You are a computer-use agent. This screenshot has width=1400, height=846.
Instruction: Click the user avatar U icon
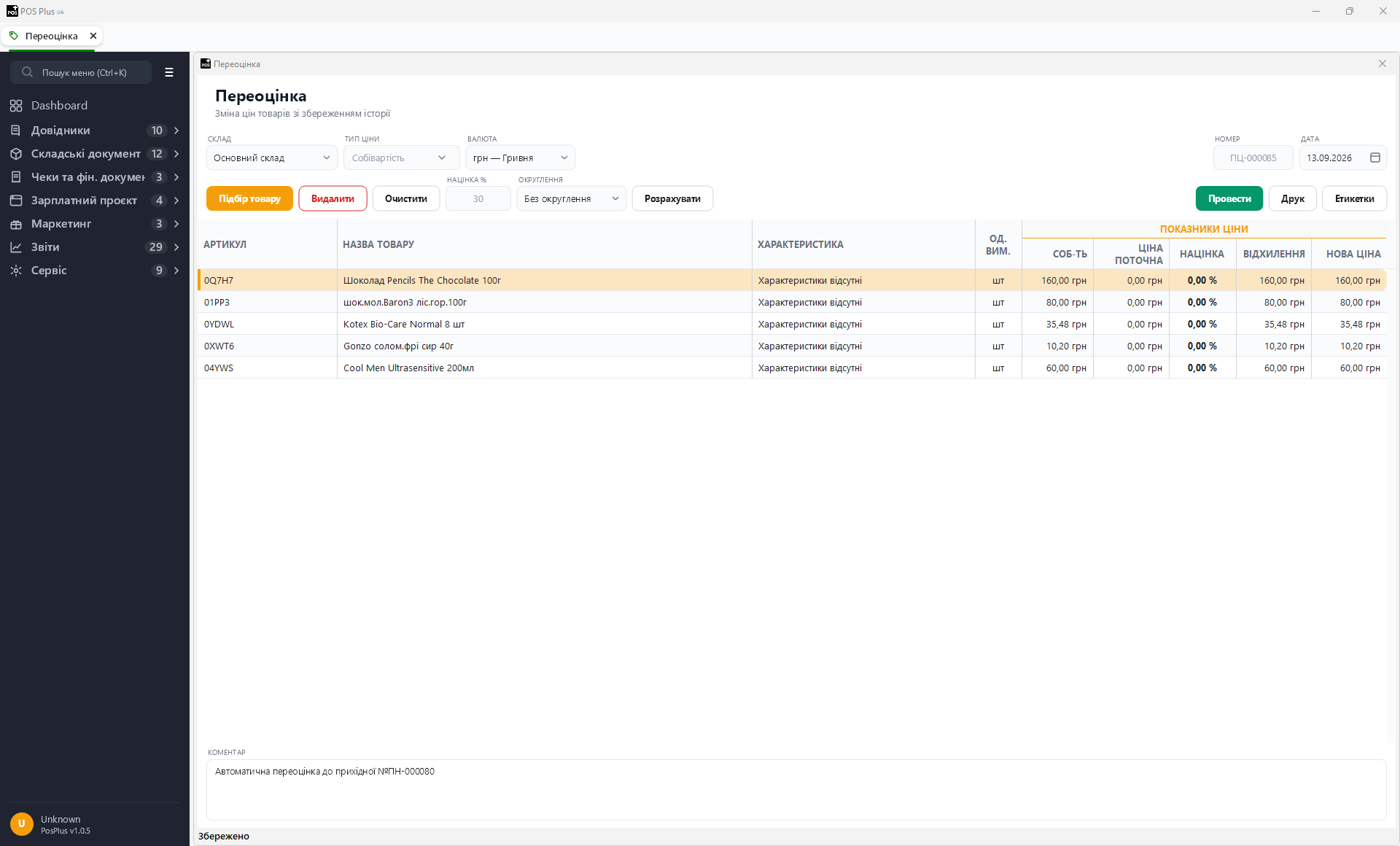(x=22, y=824)
